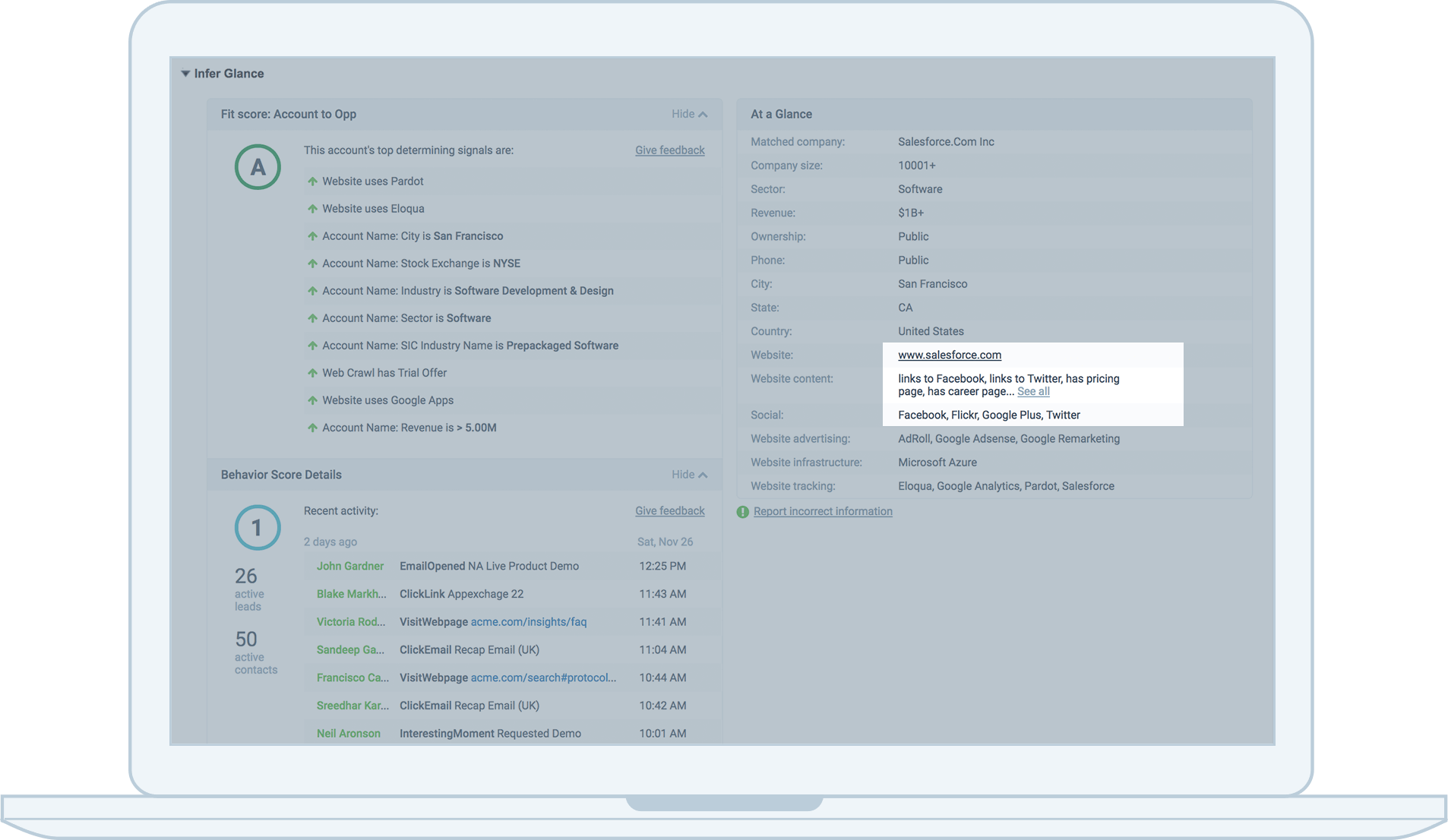
Task: Click the 50 active contacts count
Action: point(246,639)
